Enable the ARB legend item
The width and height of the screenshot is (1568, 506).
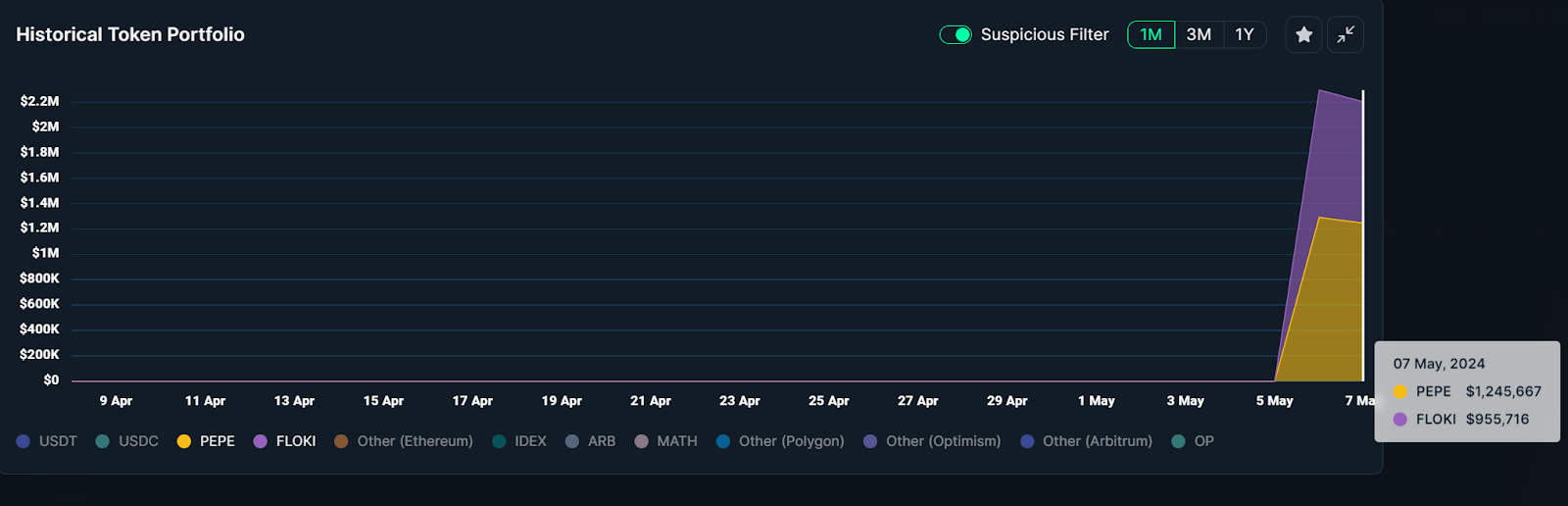(591, 441)
